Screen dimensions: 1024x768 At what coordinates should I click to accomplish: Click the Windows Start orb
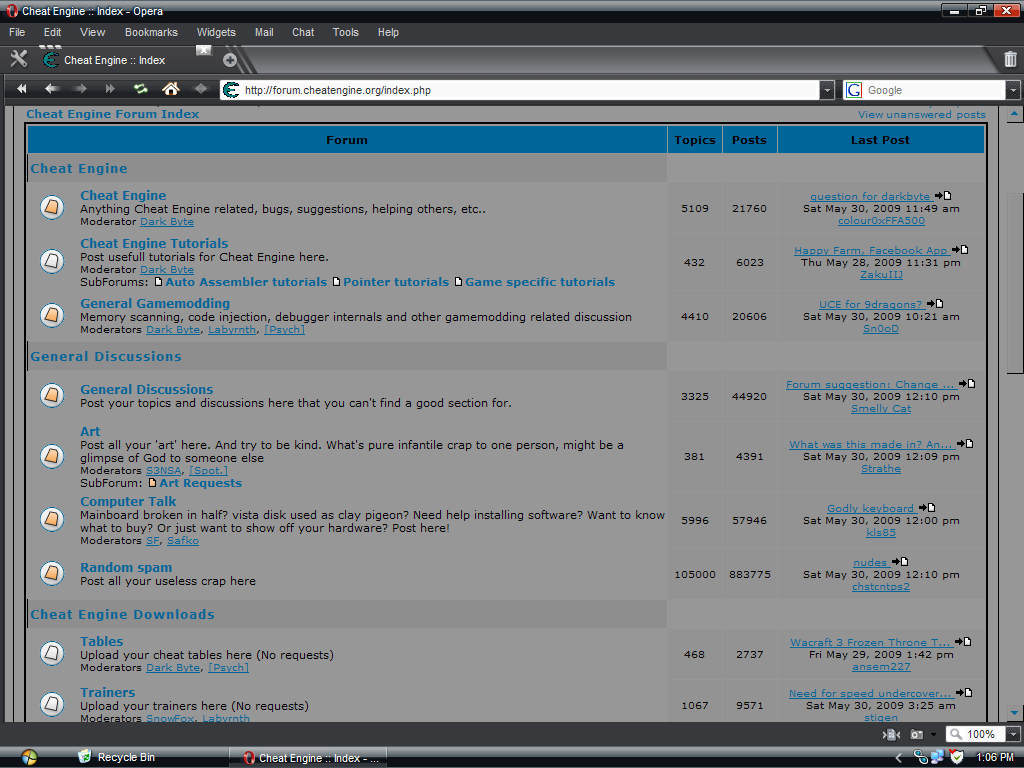tap(29, 757)
